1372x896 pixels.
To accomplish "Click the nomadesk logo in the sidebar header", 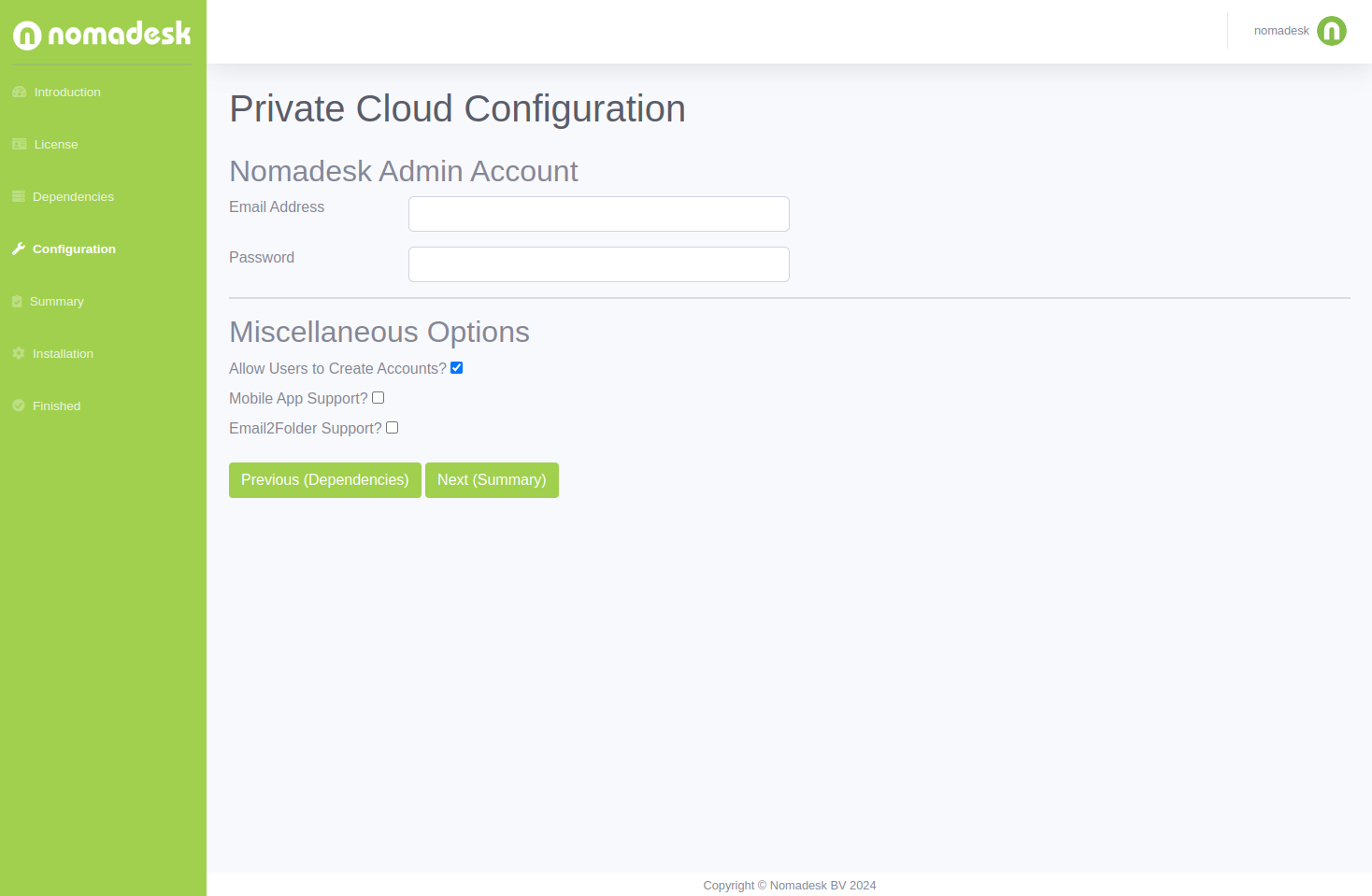I will pos(102,35).
